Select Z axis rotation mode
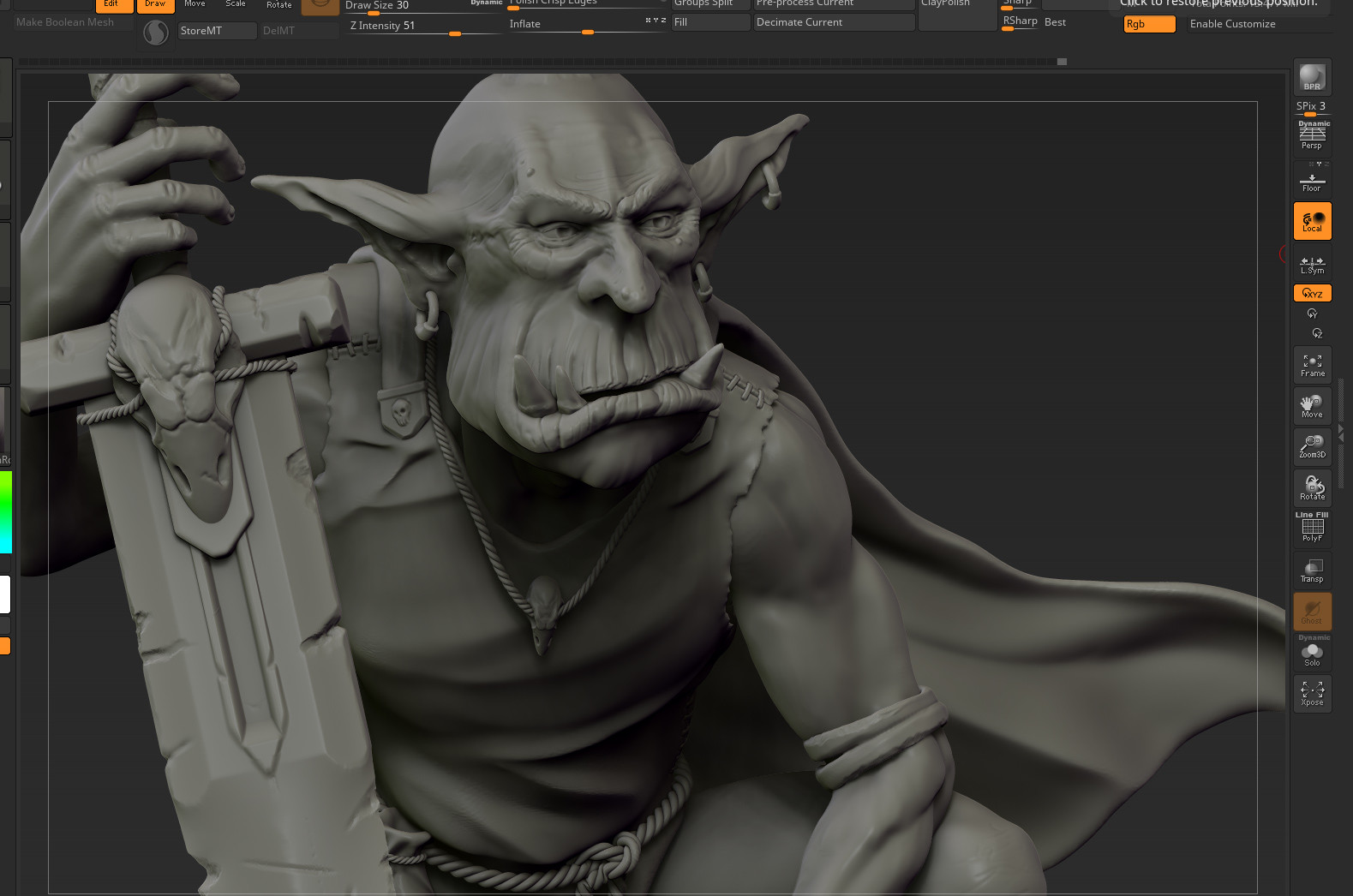 pyautogui.click(x=1317, y=333)
